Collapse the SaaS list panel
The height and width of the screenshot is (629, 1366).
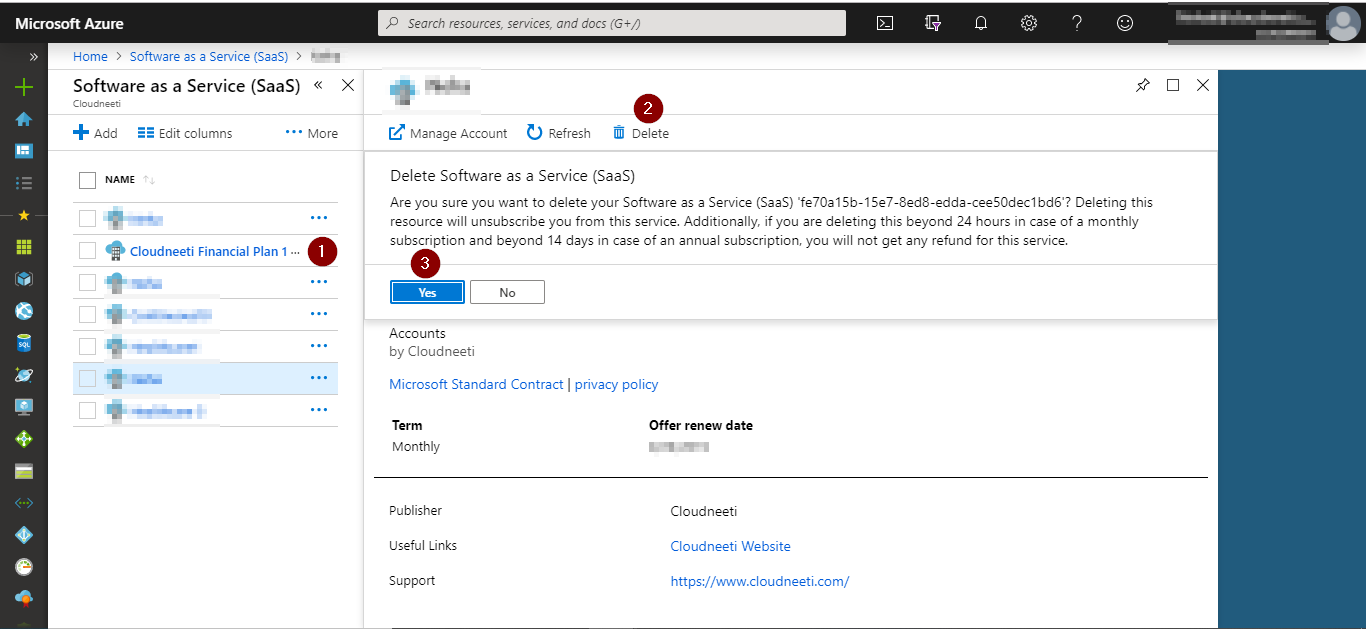click(318, 86)
